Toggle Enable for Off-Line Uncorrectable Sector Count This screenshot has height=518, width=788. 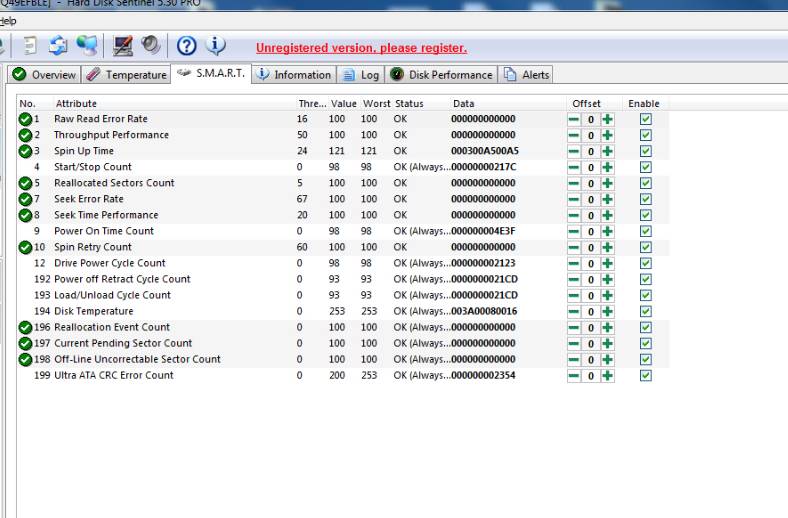pyautogui.click(x=646, y=360)
